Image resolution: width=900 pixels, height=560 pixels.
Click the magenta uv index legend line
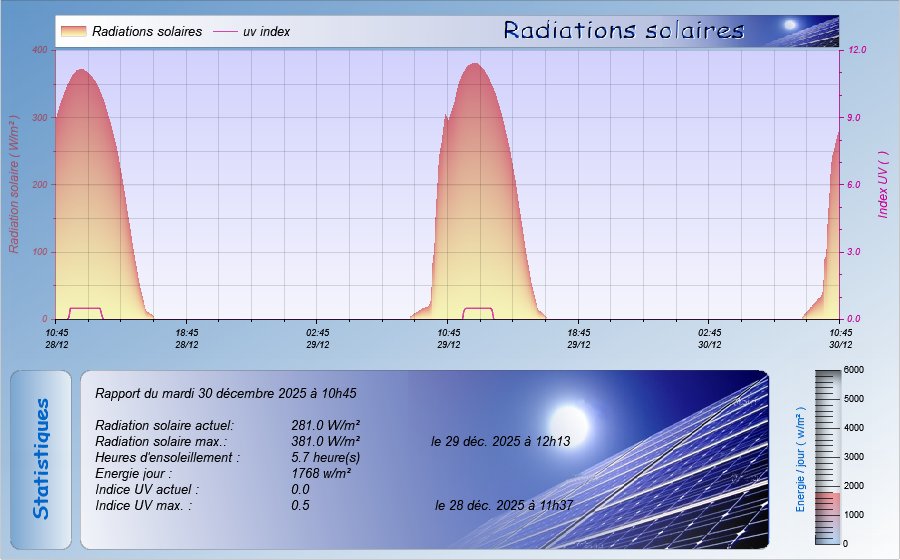(x=223, y=32)
